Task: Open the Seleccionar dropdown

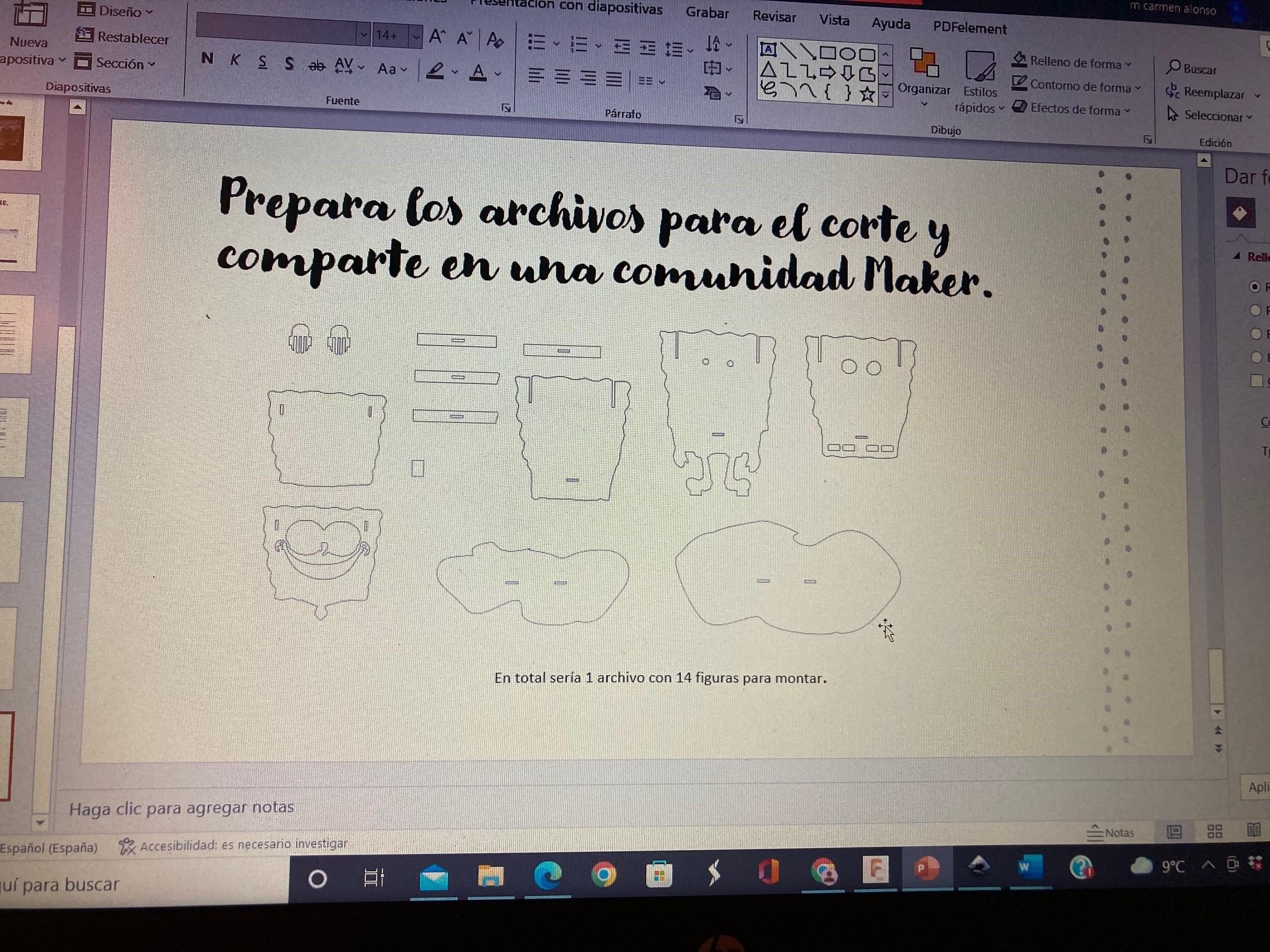Action: (x=1210, y=115)
